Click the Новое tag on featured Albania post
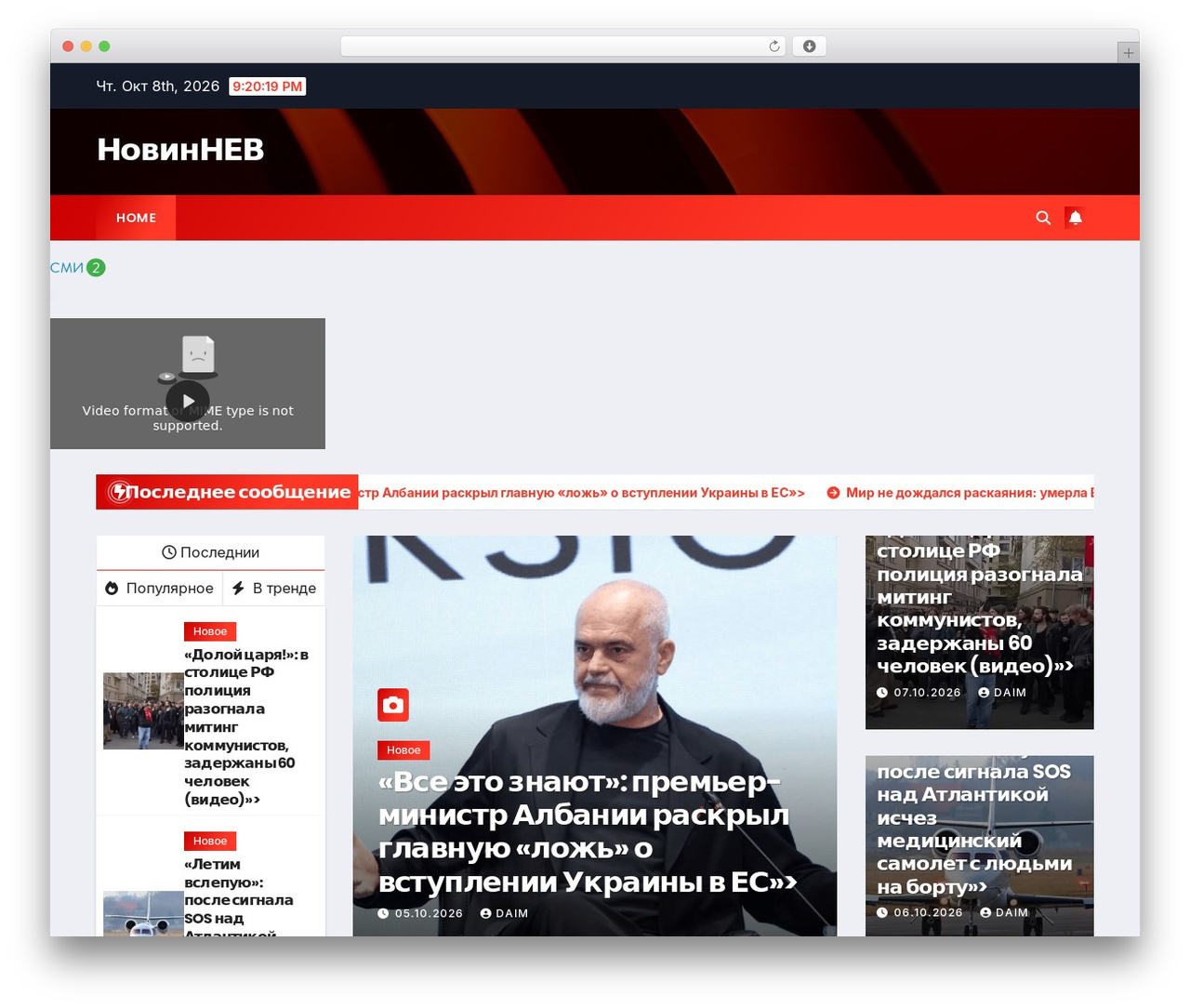The image size is (1190, 1008). click(403, 750)
